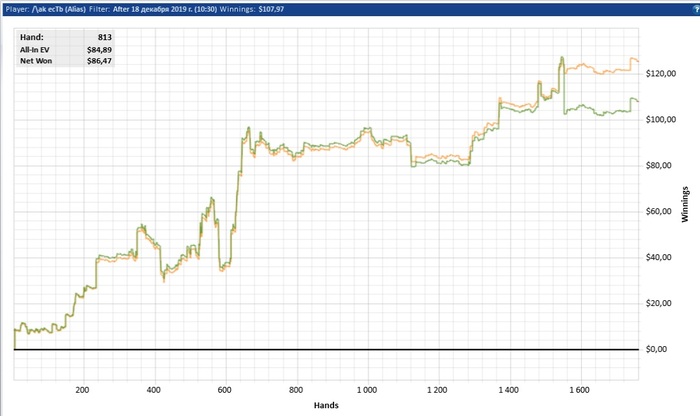
Task: Click the $60,00 label on the winnings axis
Action: 658,212
